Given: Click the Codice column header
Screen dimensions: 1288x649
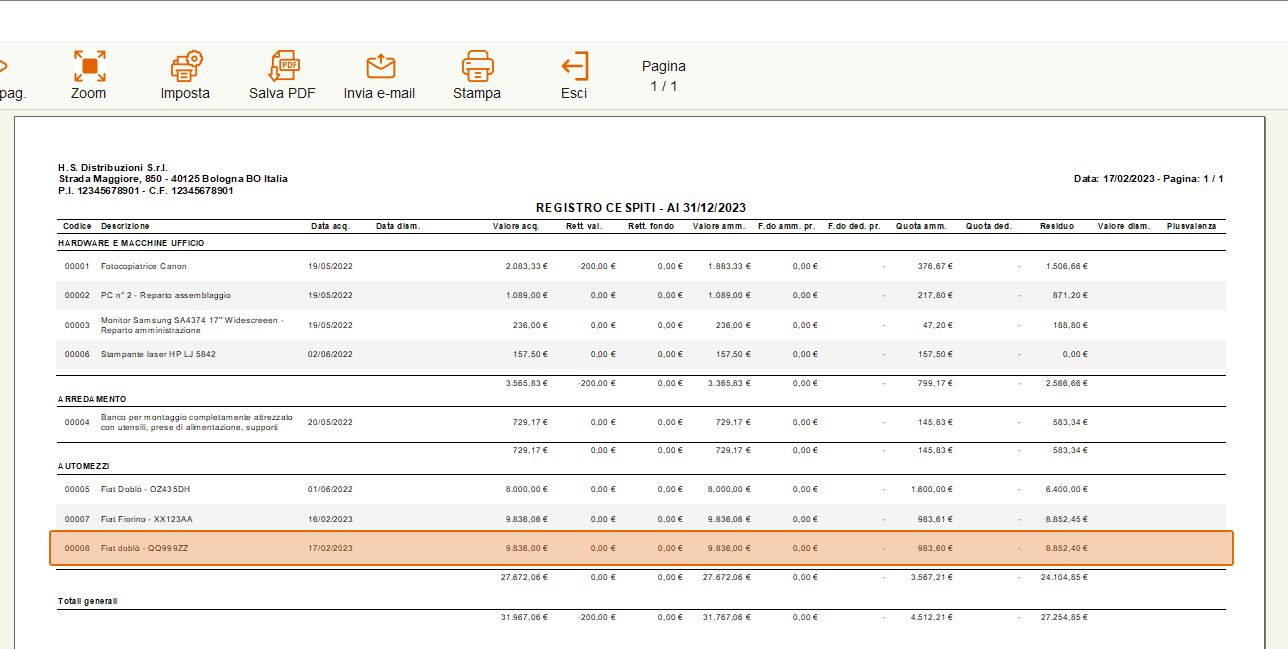Looking at the screenshot, I should [77, 226].
